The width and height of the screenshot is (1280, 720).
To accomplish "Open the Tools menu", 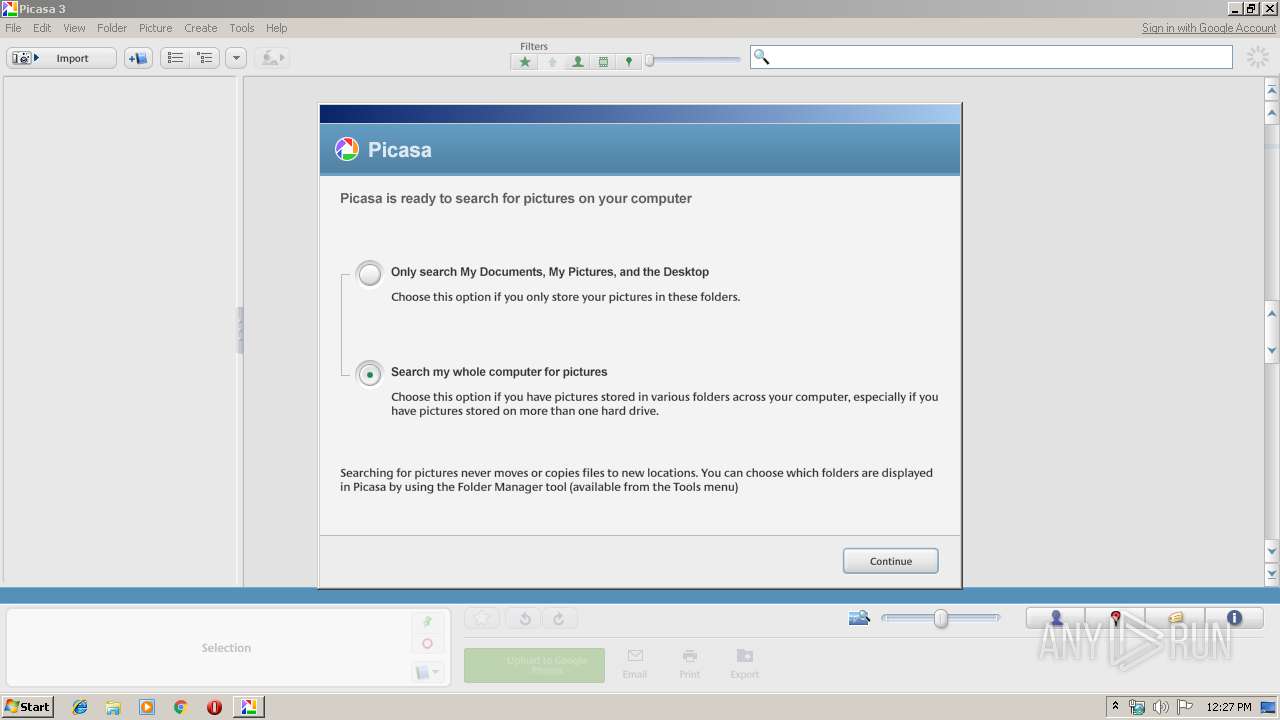I will (242, 28).
